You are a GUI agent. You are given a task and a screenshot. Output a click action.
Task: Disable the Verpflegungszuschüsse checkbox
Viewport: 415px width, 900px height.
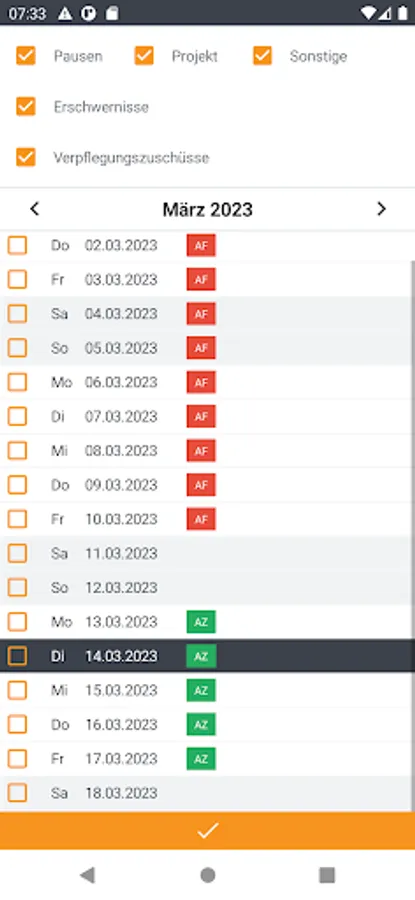point(26,157)
